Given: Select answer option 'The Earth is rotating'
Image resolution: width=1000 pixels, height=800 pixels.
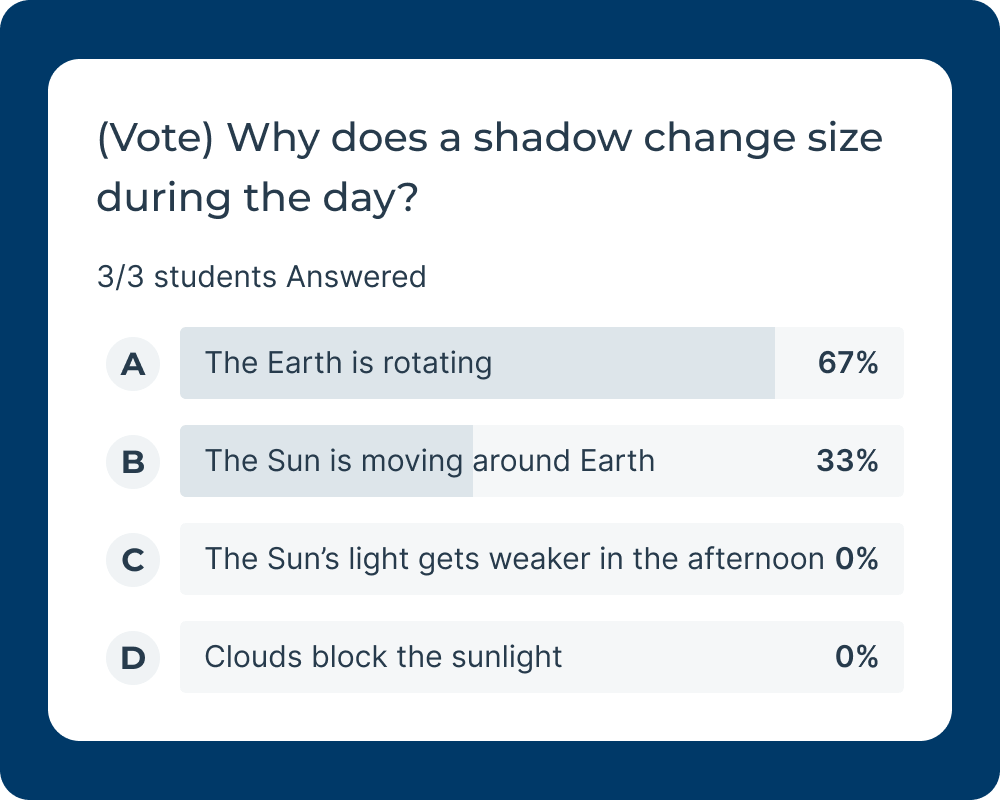Looking at the screenshot, I should (348, 364).
